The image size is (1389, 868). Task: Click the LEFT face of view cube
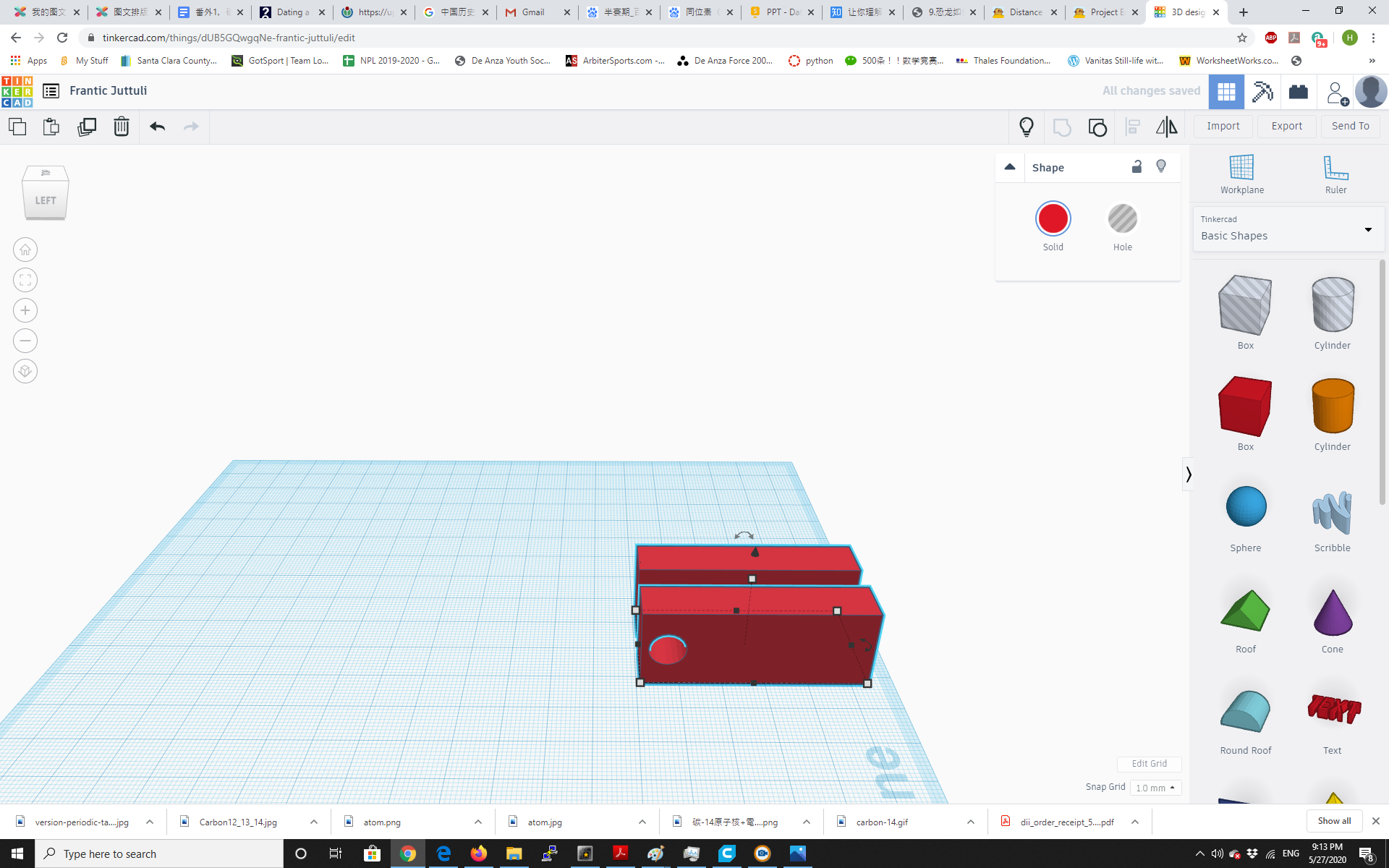pyautogui.click(x=46, y=200)
